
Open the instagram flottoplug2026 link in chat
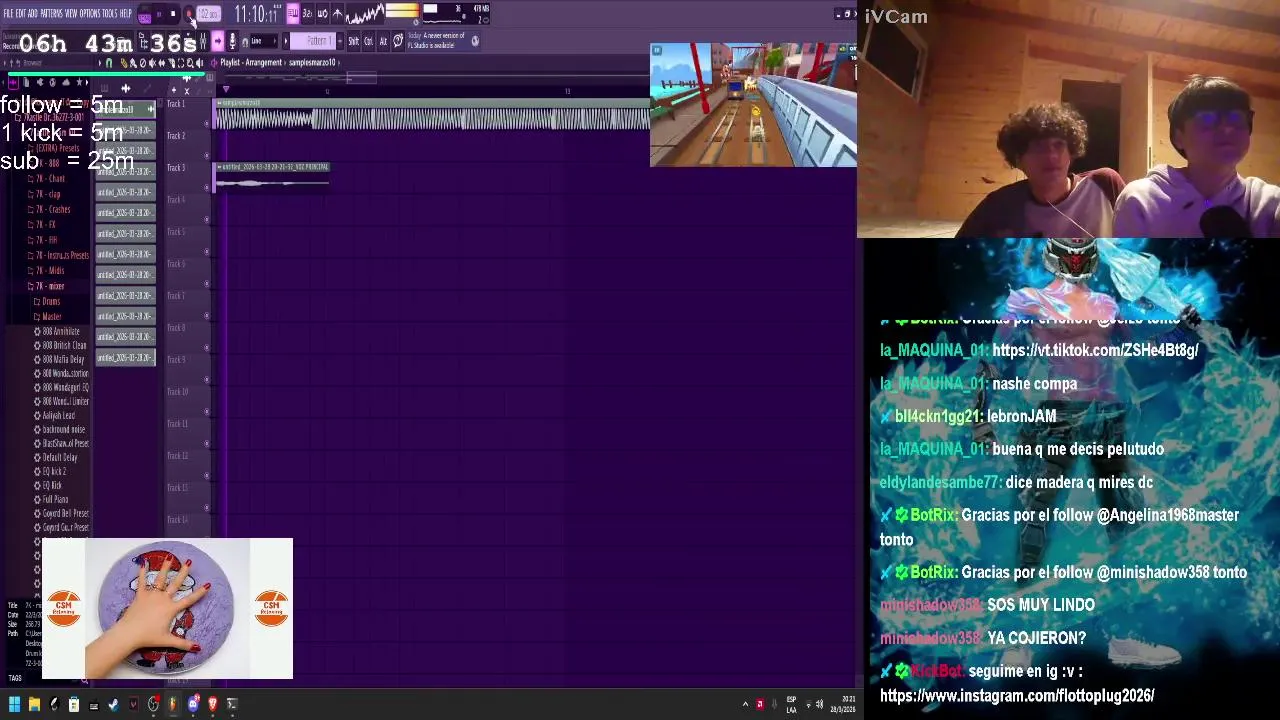tap(1017, 695)
